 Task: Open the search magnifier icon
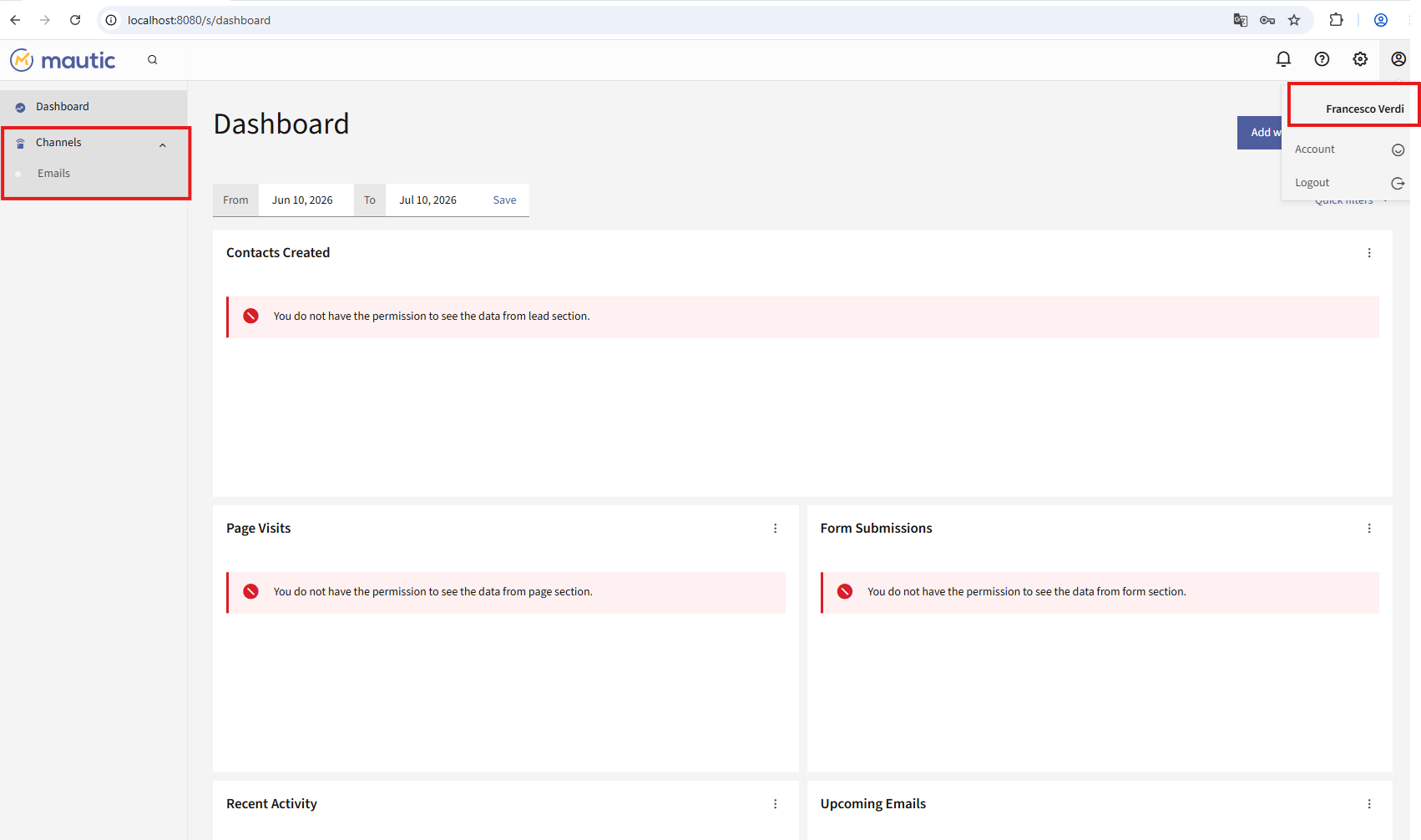[x=153, y=59]
